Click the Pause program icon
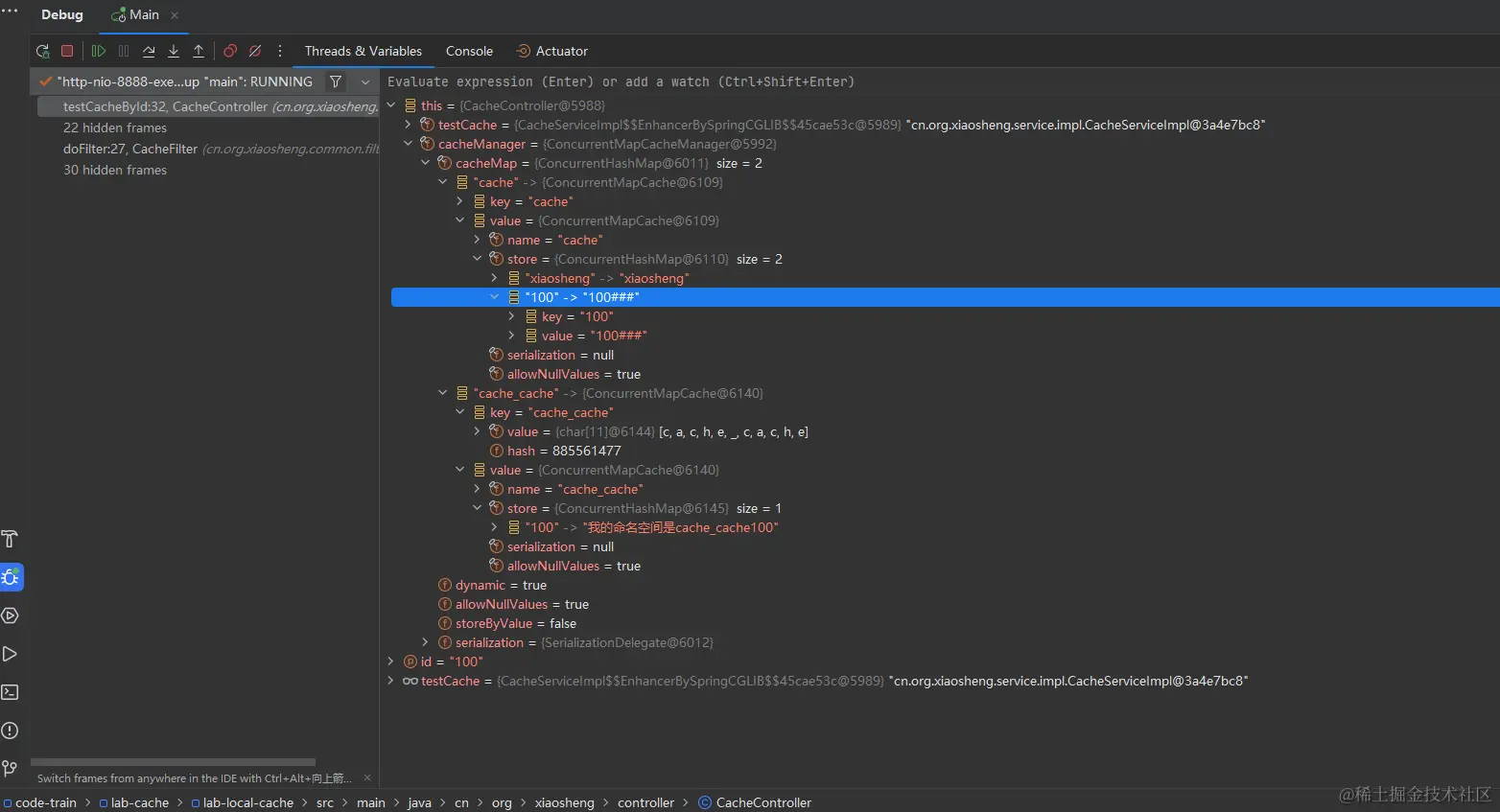The height and width of the screenshot is (812, 1500). [x=124, y=51]
